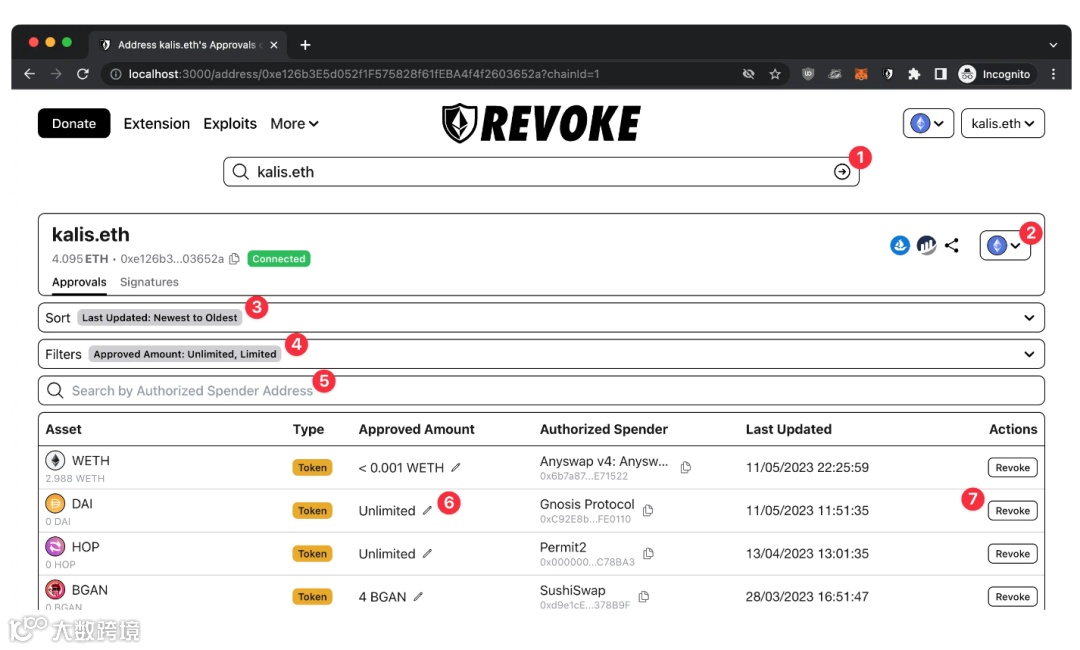Open the Incognito profile button
The width and height of the screenshot is (1080, 650).
click(995, 74)
